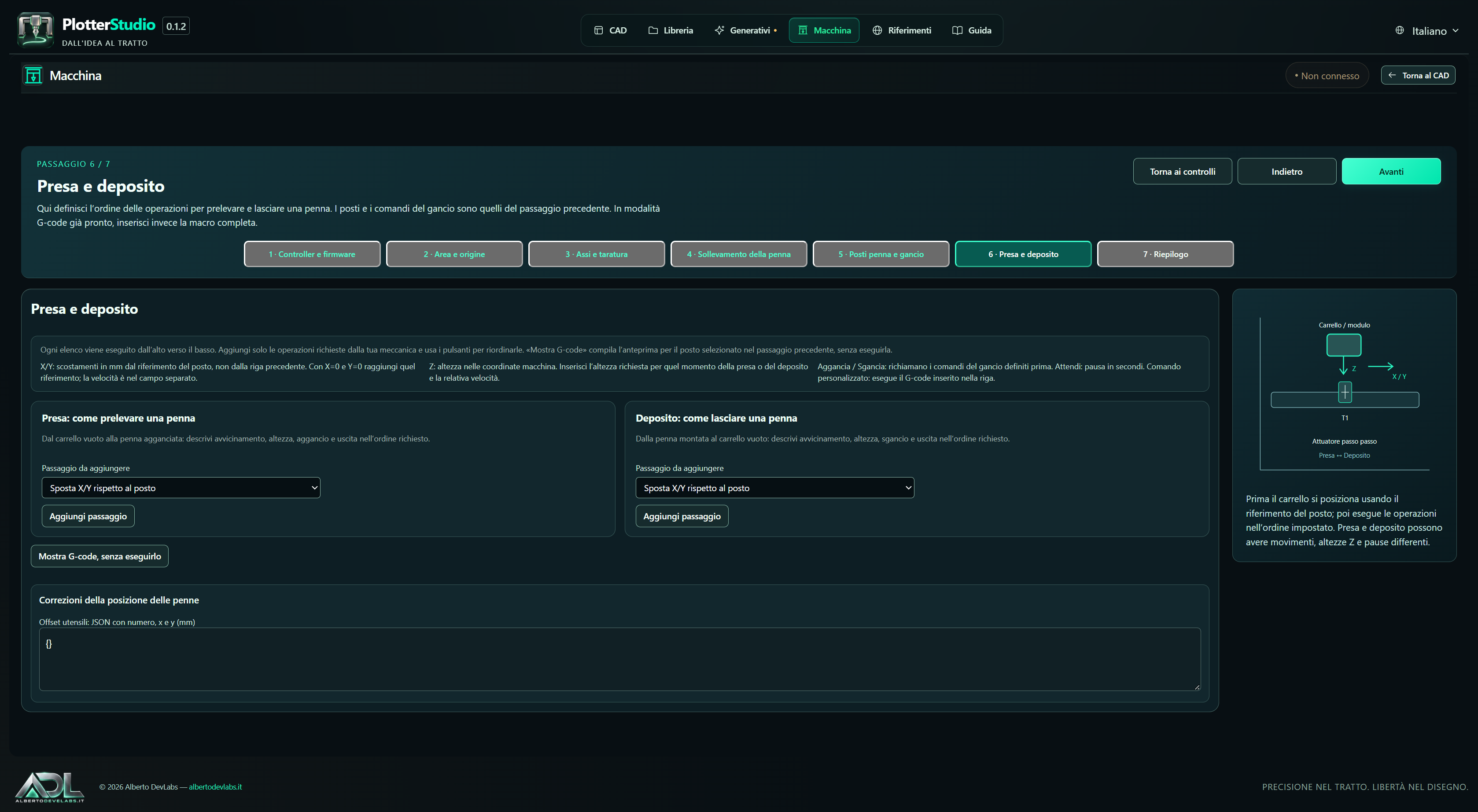Click the 'Presa ↔ Deposito' diagram label

[1344, 456]
